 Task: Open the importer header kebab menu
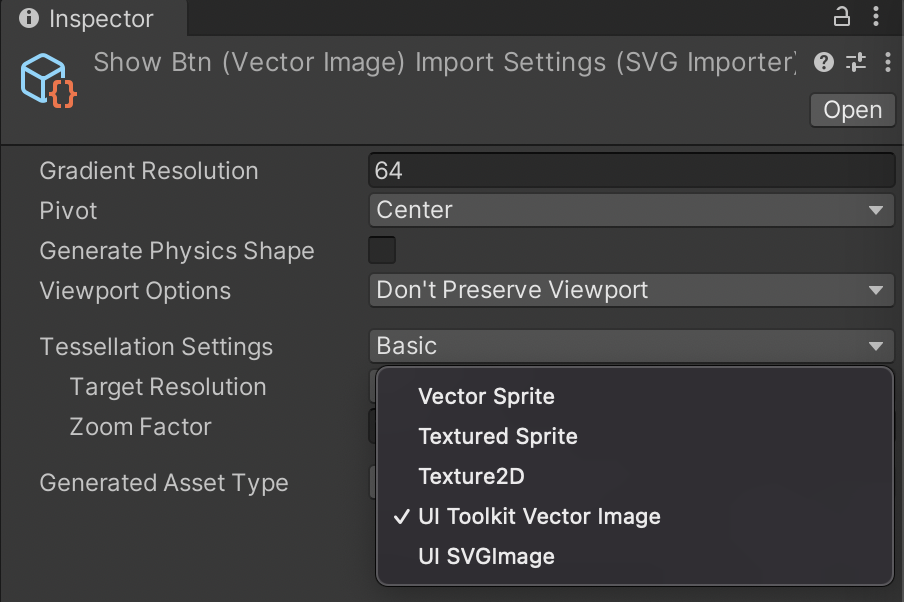click(x=887, y=63)
